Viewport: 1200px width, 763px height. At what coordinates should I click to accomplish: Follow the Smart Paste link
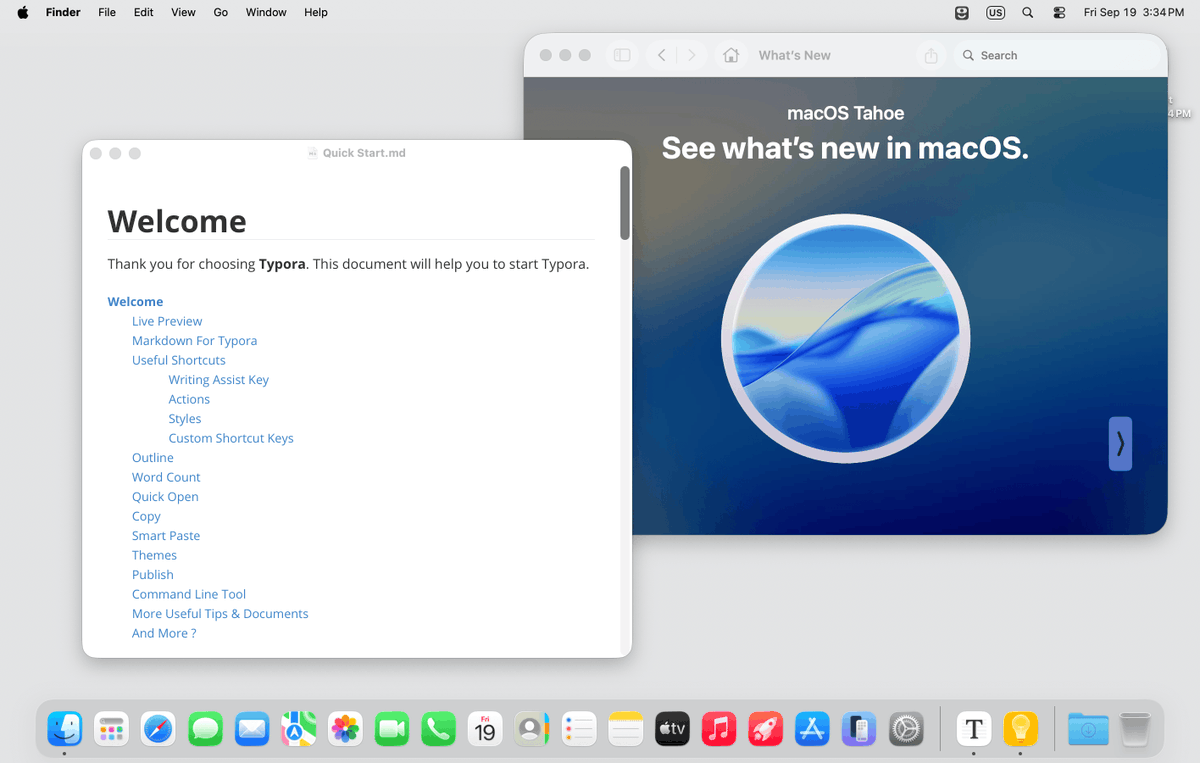[166, 536]
